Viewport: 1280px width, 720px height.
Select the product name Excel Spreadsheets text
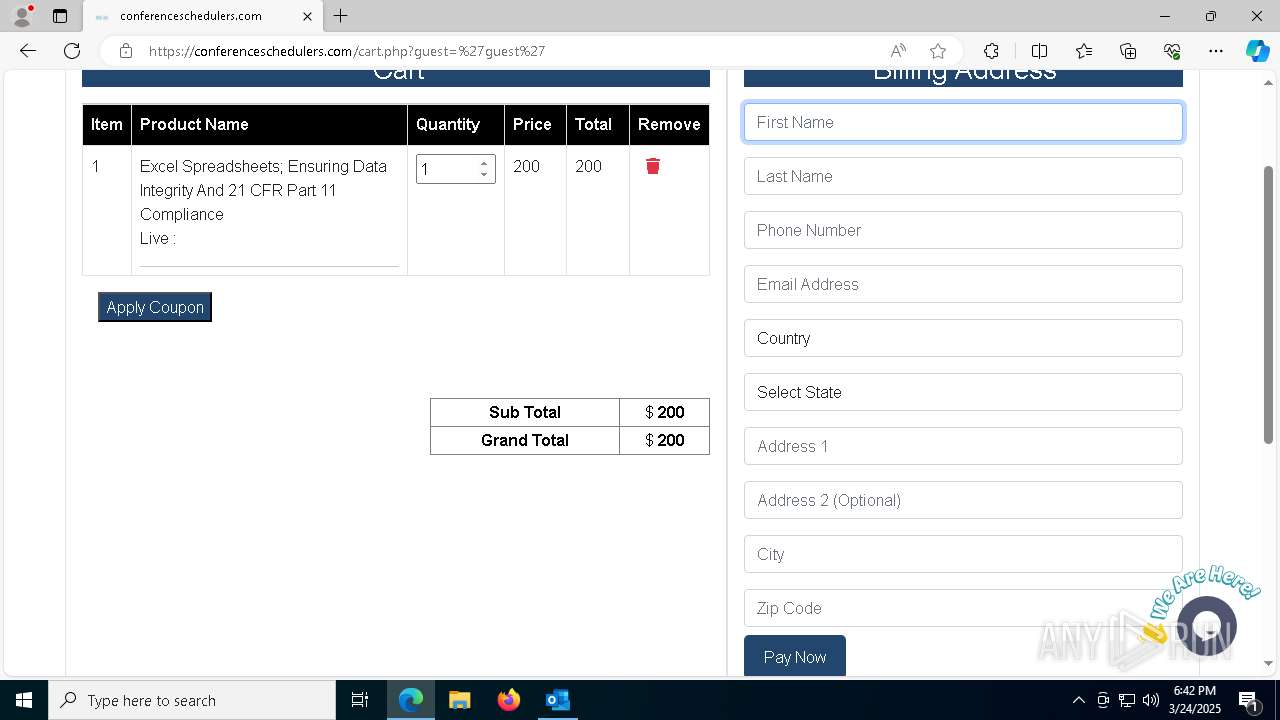tap(263, 190)
